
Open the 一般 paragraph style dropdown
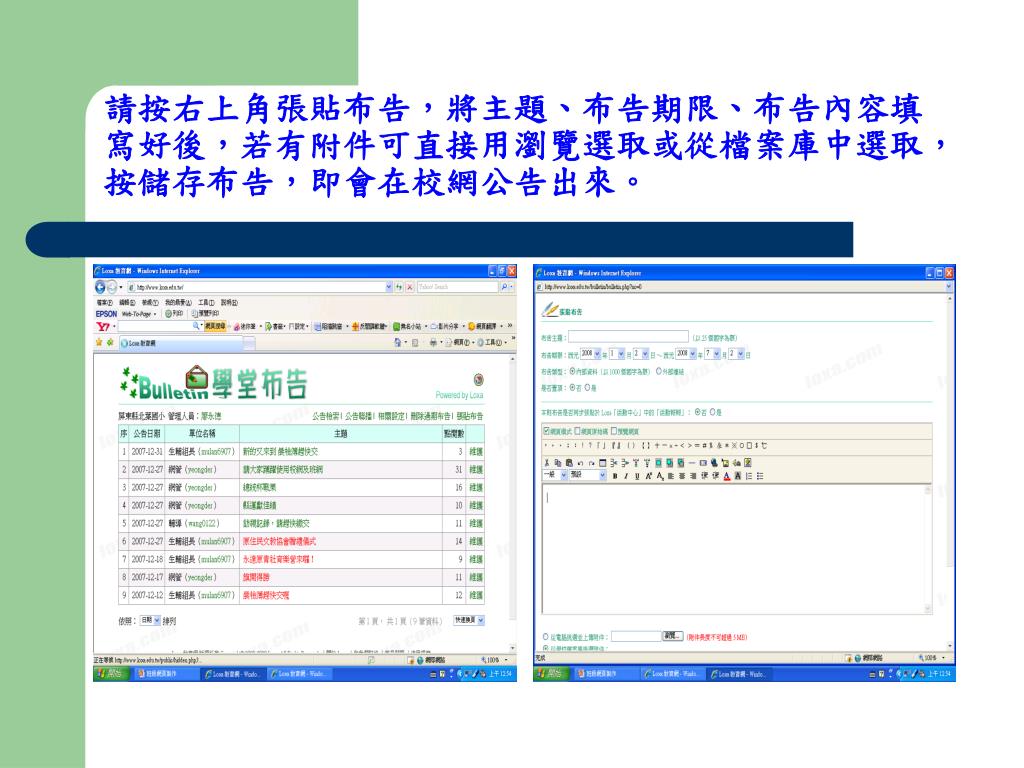coord(555,476)
